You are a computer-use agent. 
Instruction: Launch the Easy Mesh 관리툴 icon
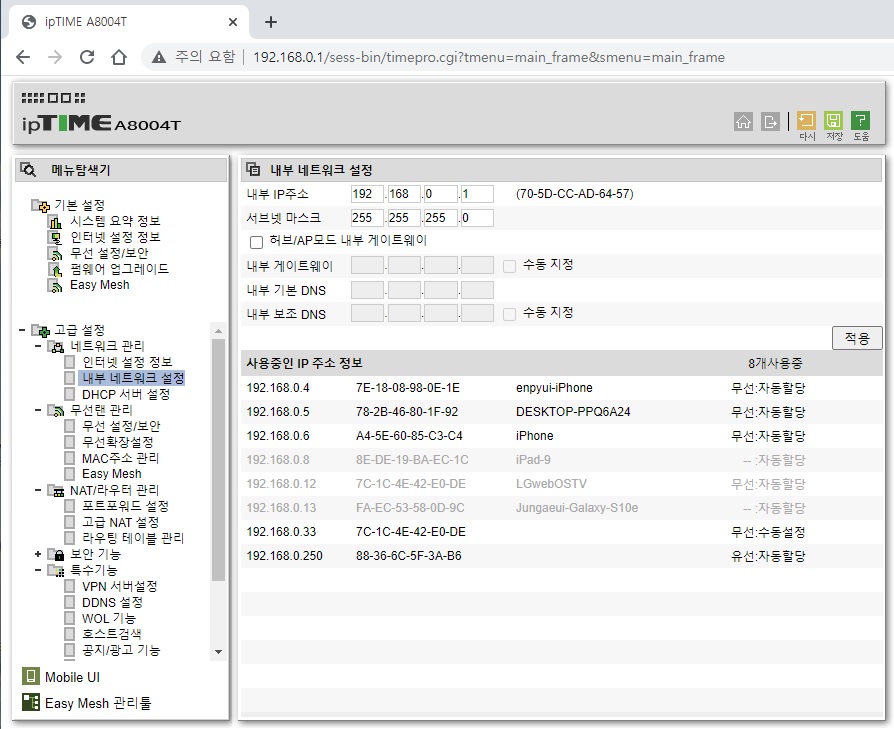(30, 702)
